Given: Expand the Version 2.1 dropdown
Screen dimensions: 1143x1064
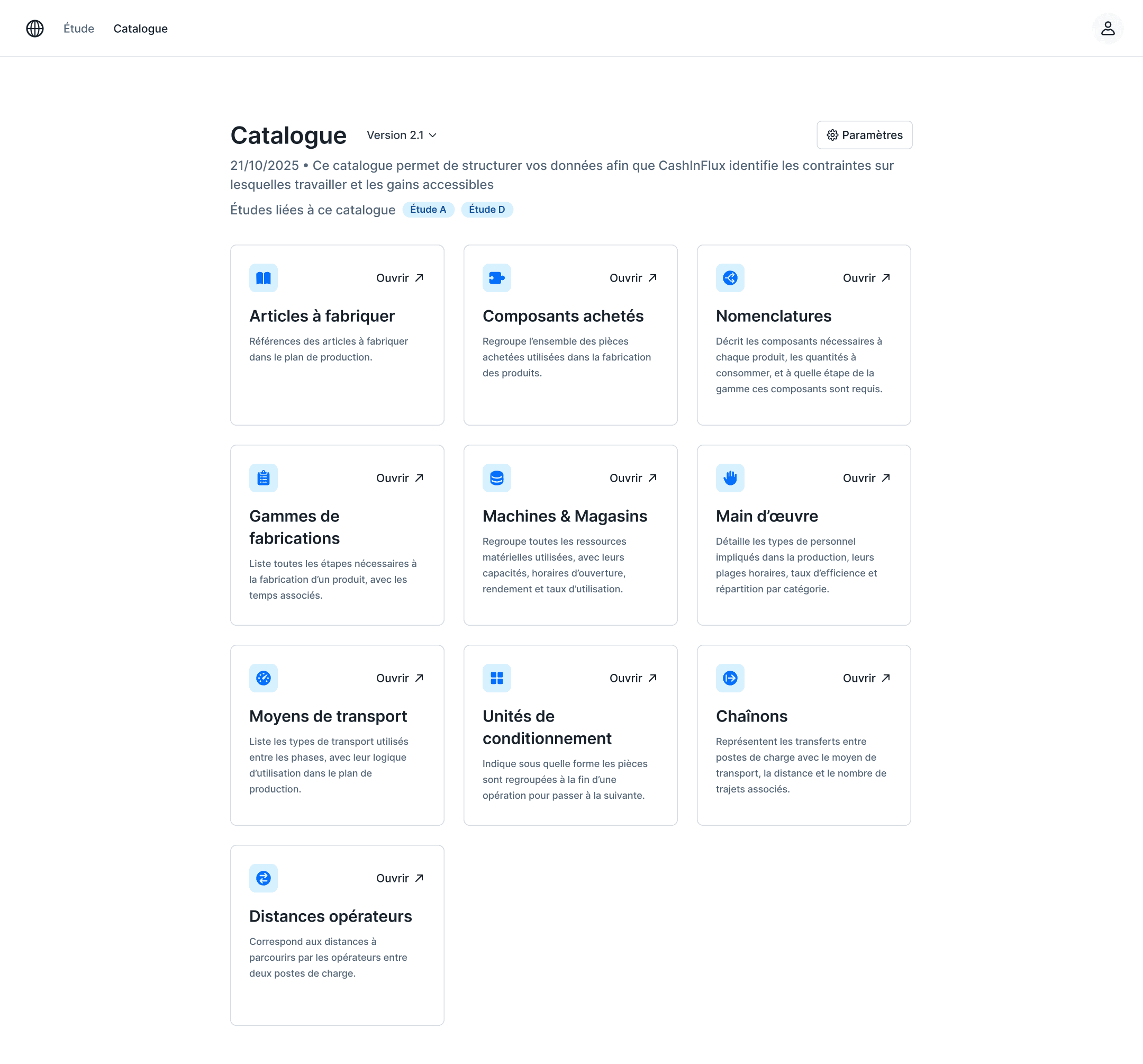Looking at the screenshot, I should tap(401, 135).
